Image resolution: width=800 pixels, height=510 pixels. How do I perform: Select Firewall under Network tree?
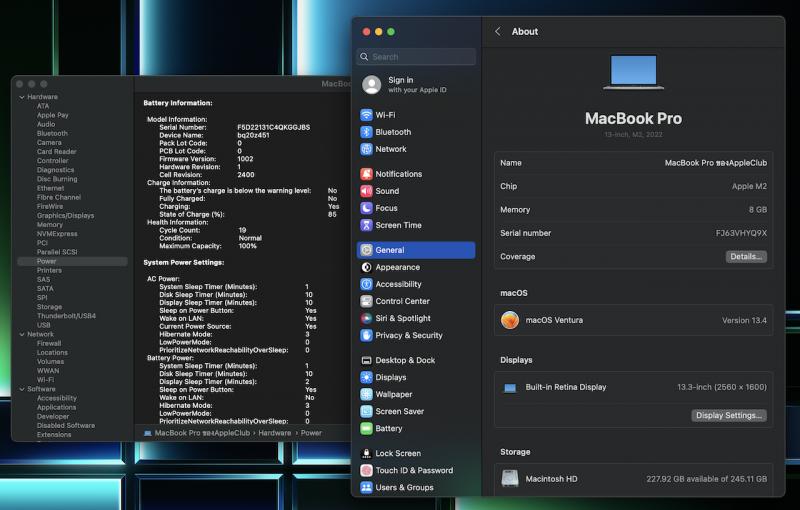[49, 344]
